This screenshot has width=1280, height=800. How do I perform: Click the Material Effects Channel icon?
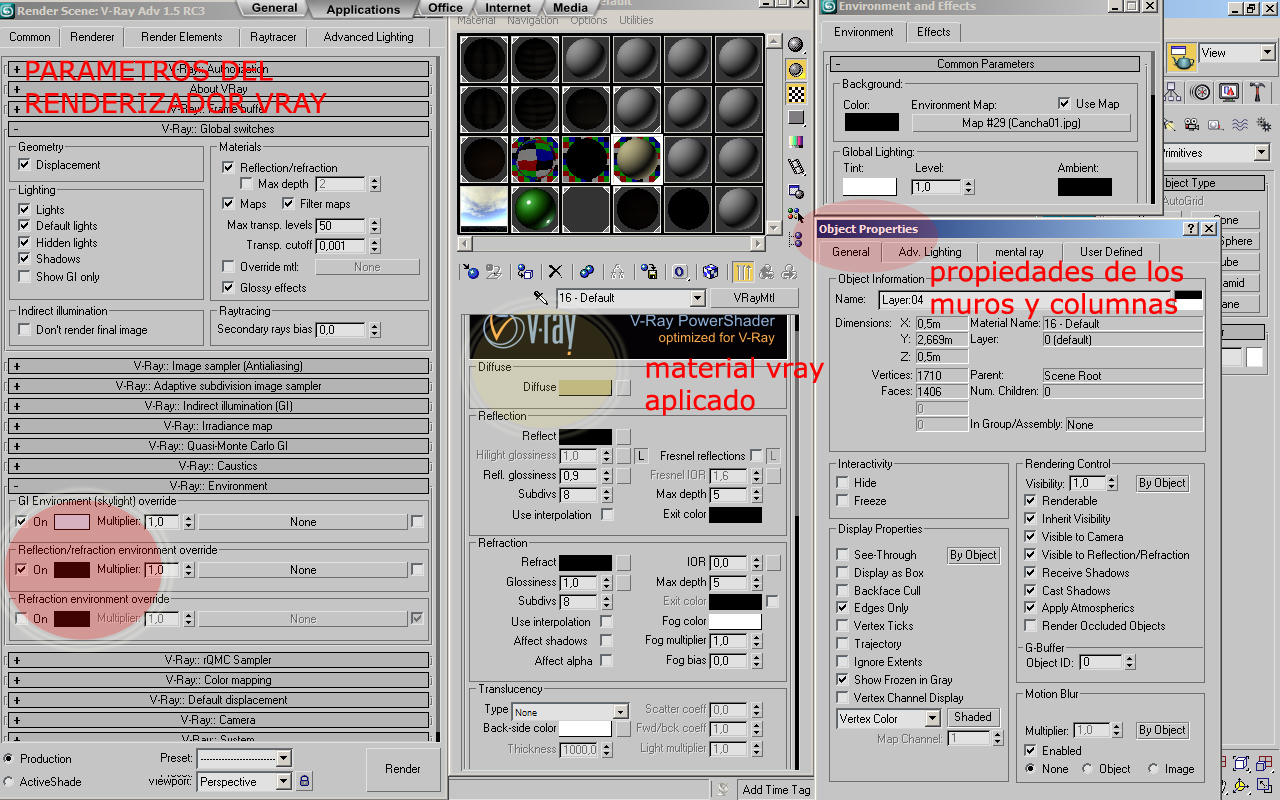[680, 271]
